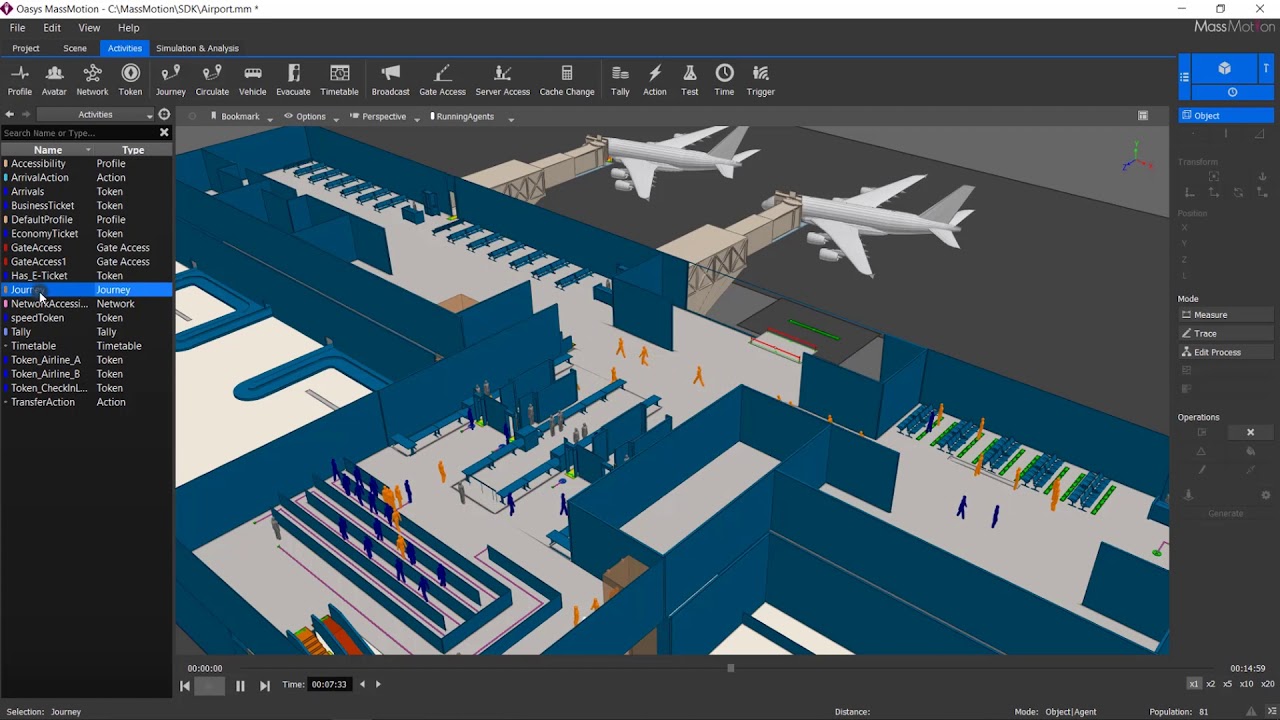
Task: Click the Measure mode button
Action: 1226,314
